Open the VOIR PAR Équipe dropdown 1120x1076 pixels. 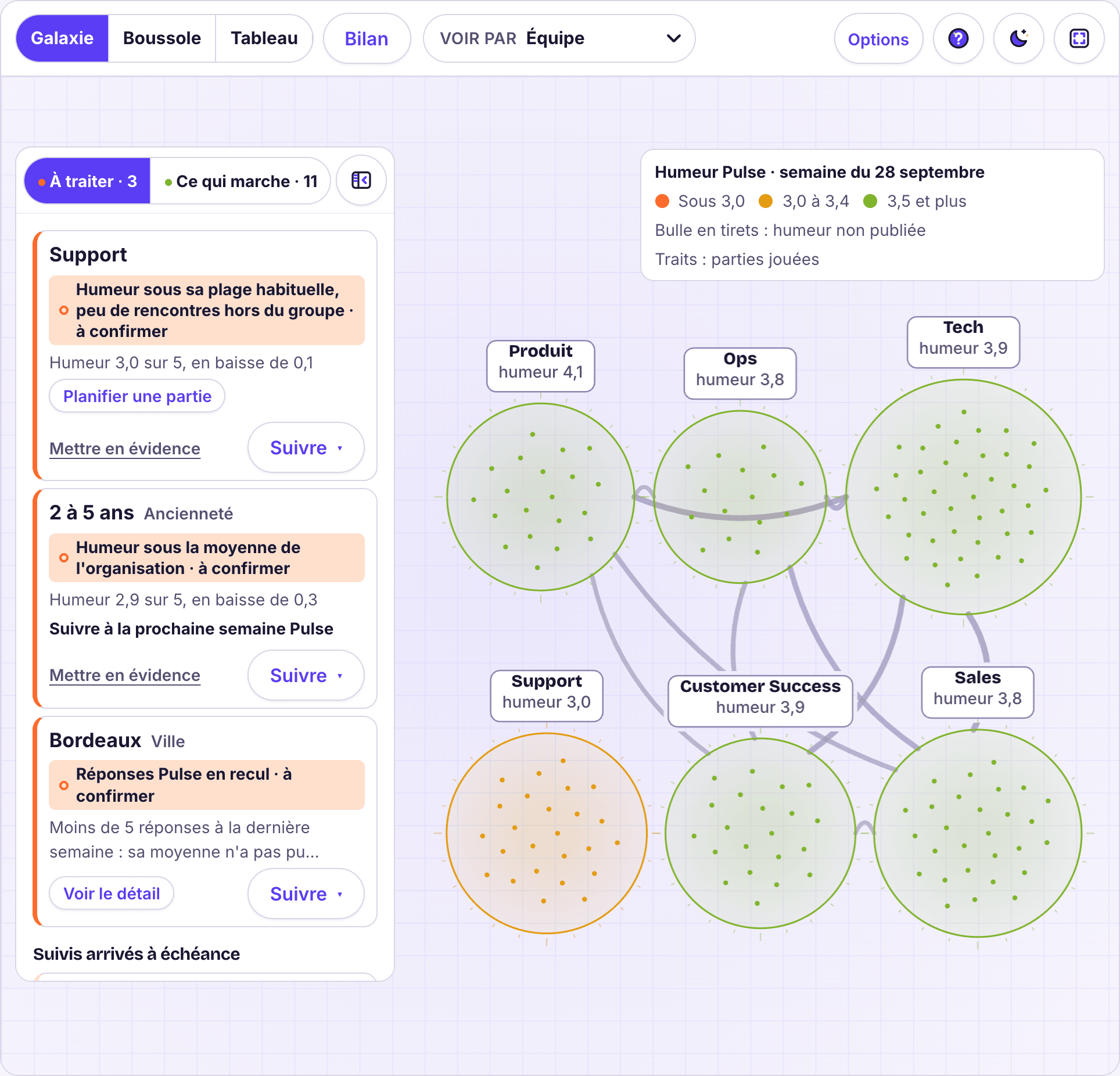point(559,38)
